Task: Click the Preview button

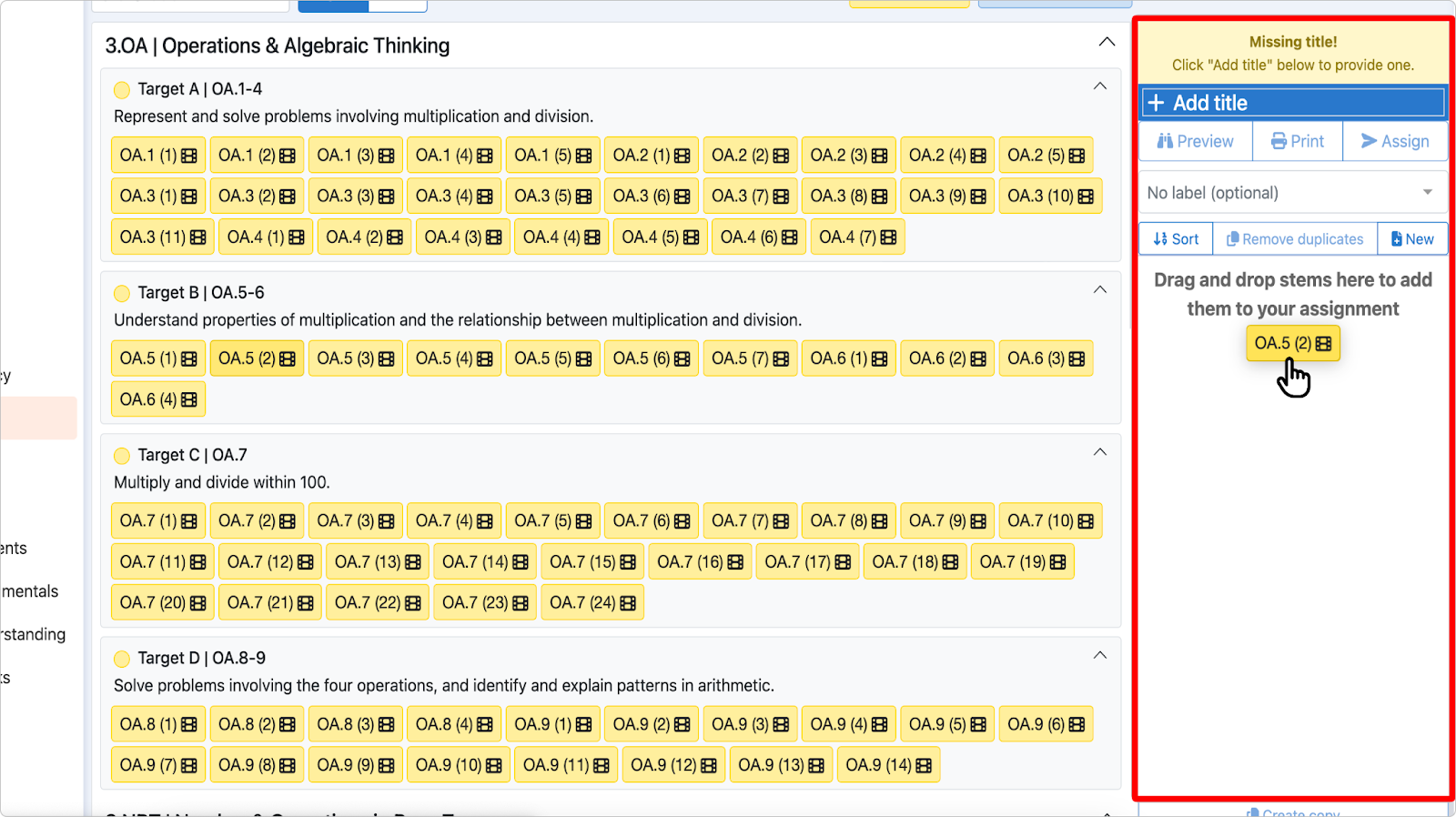Action: tap(1196, 141)
